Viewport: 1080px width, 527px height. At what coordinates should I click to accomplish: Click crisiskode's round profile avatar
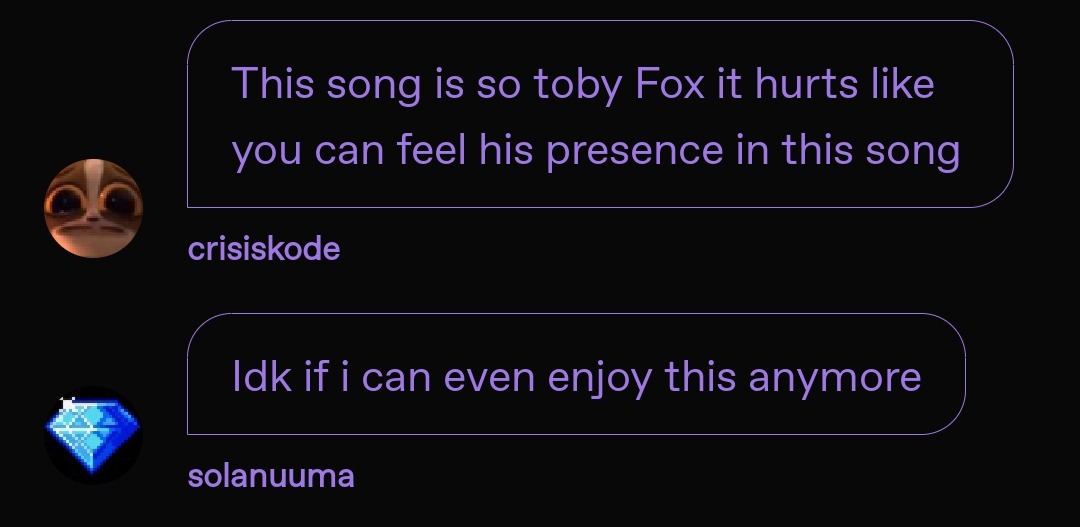point(93,208)
